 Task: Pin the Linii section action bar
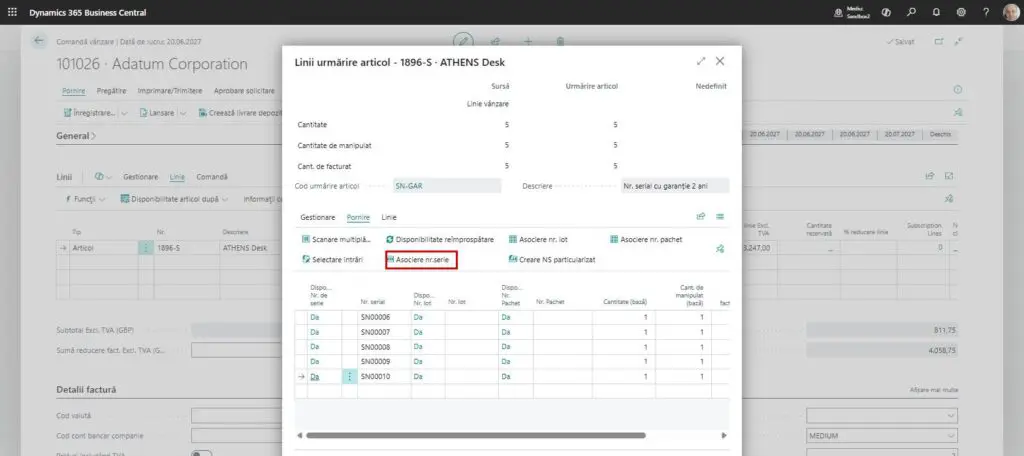tap(949, 199)
